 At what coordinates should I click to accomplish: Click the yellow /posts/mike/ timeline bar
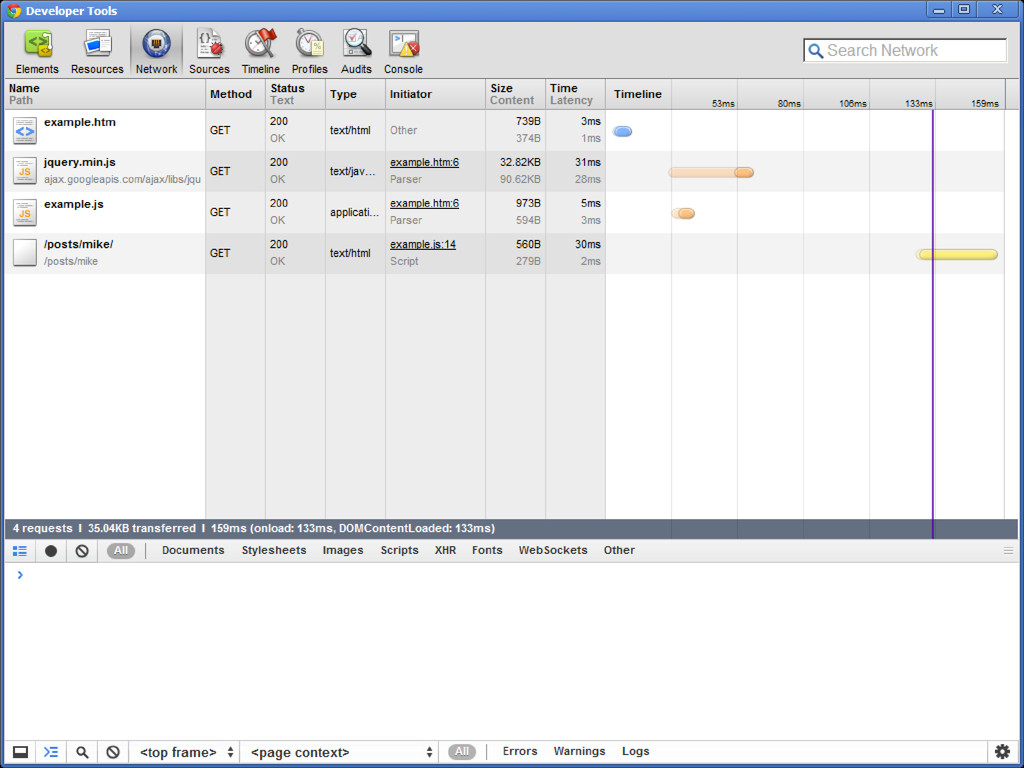pyautogui.click(x=957, y=255)
